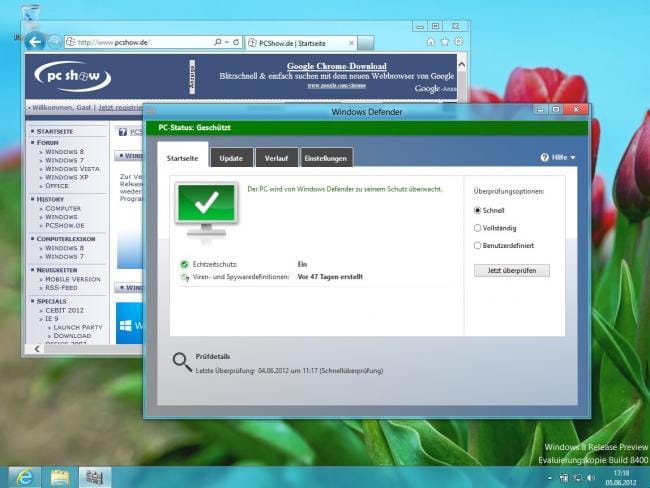Click the Internet Explorer back arrow button

tap(35, 41)
